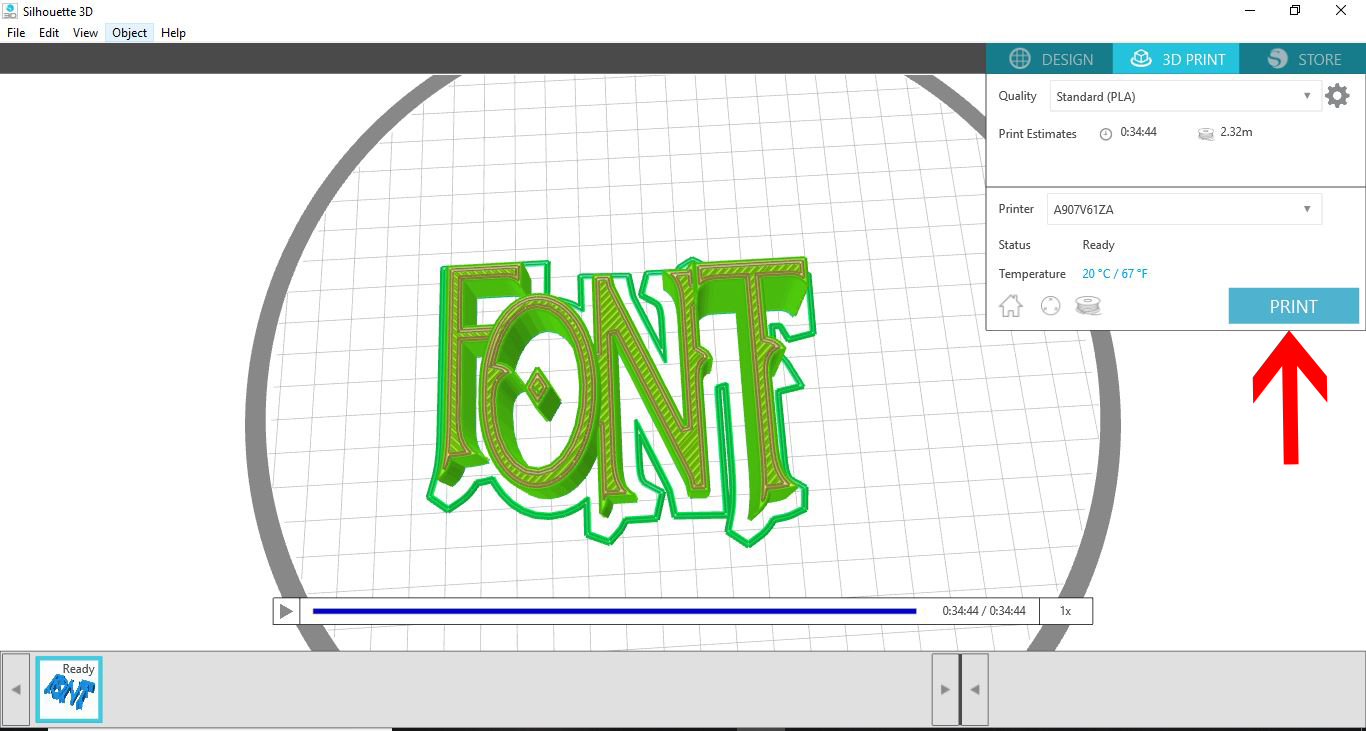1366x731 pixels.
Task: Click the simulation time 0:34:44 / 0:34:44
Action: point(984,611)
